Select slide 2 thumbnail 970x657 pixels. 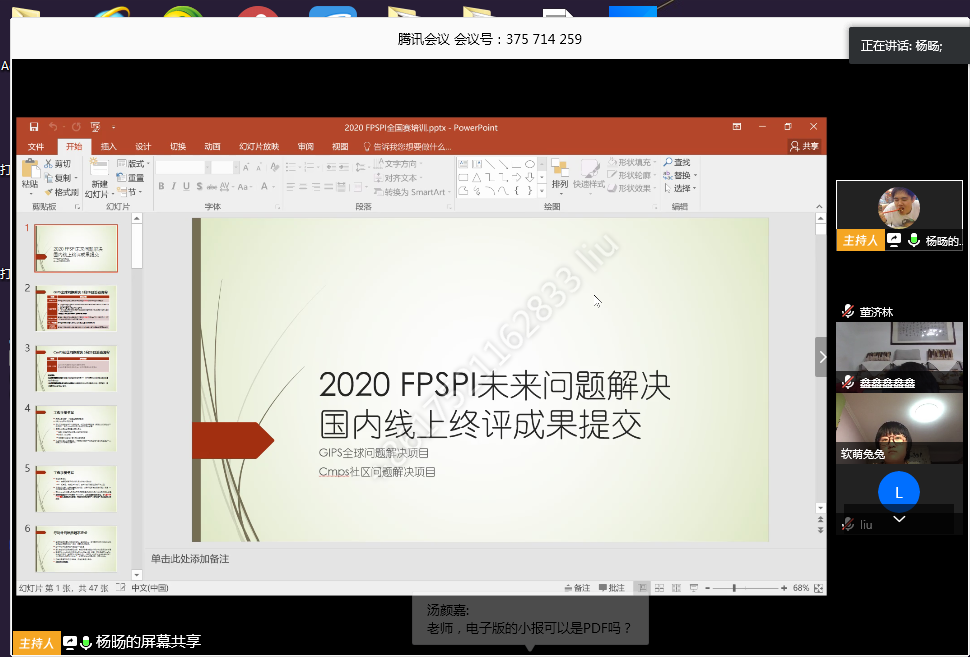click(76, 308)
